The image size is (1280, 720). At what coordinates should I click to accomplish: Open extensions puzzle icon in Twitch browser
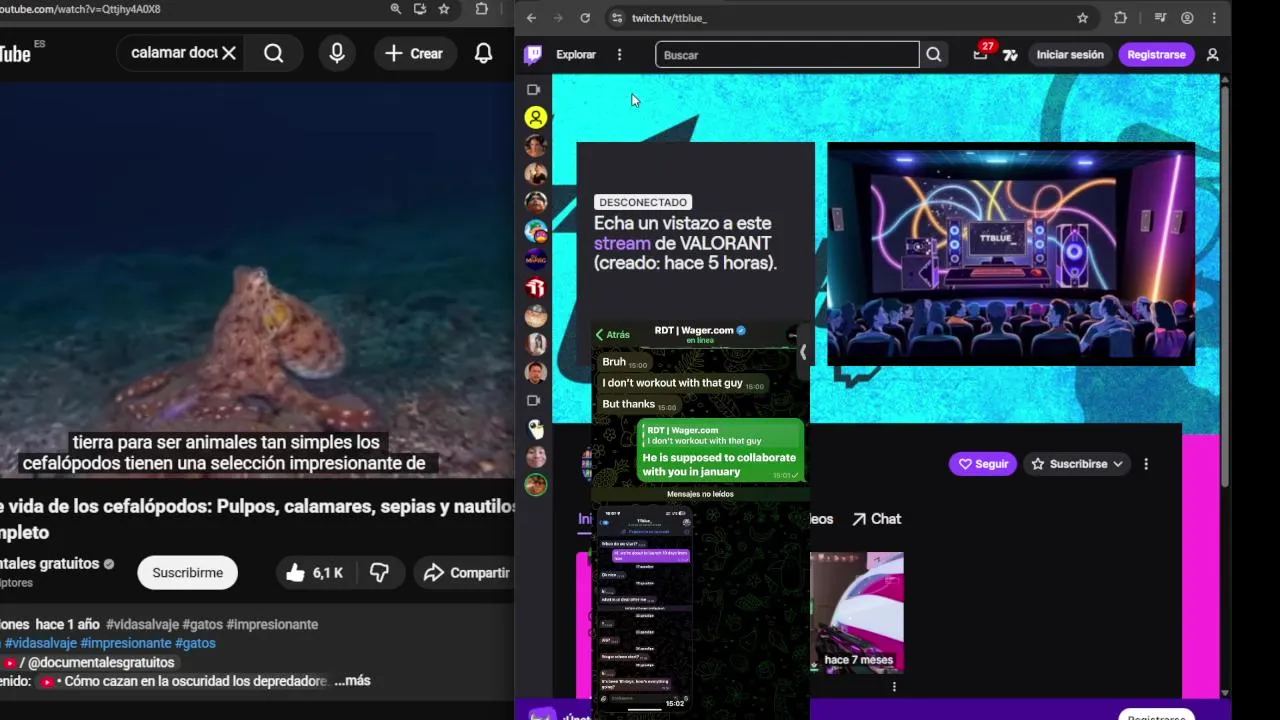coord(1120,18)
